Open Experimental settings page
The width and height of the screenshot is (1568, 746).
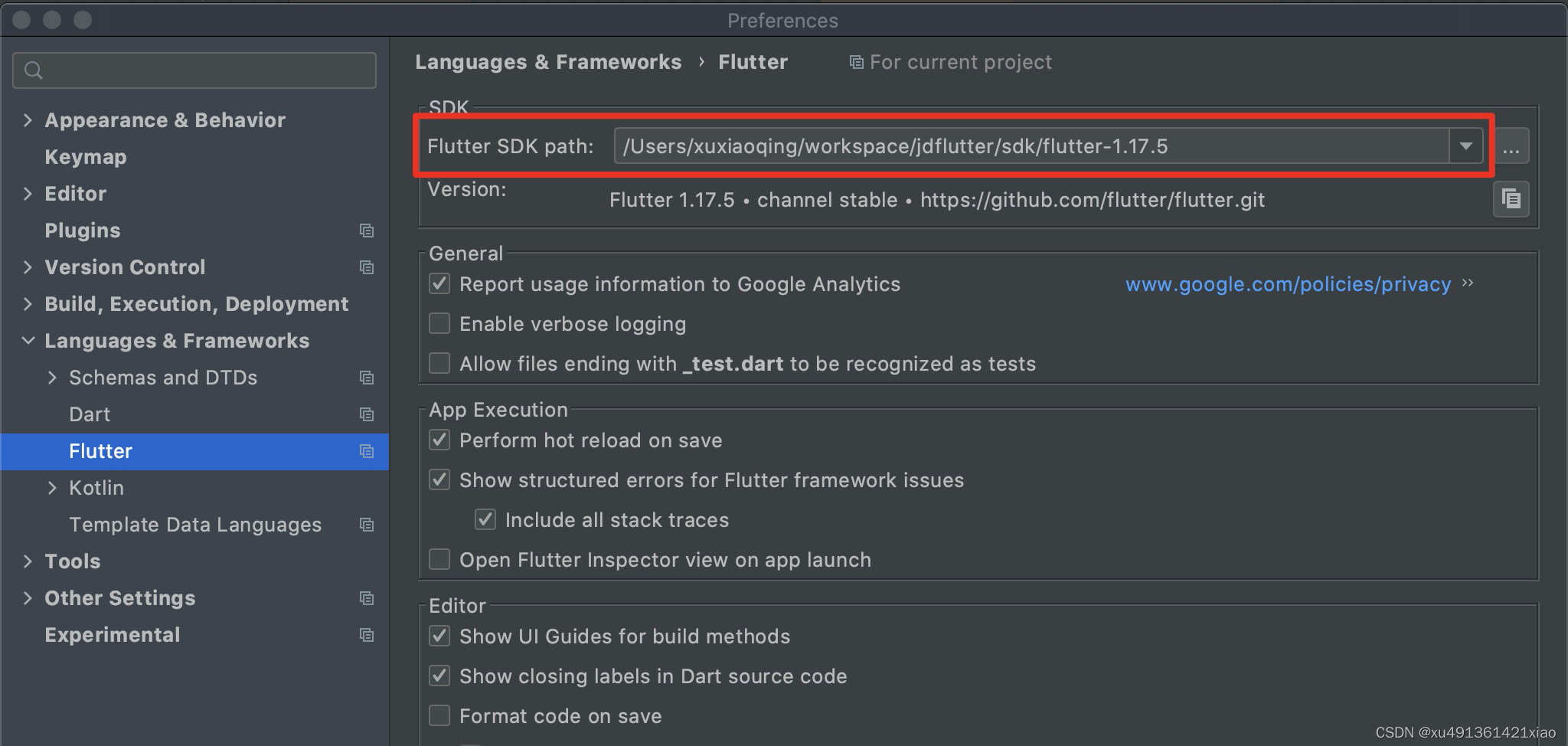[113, 635]
